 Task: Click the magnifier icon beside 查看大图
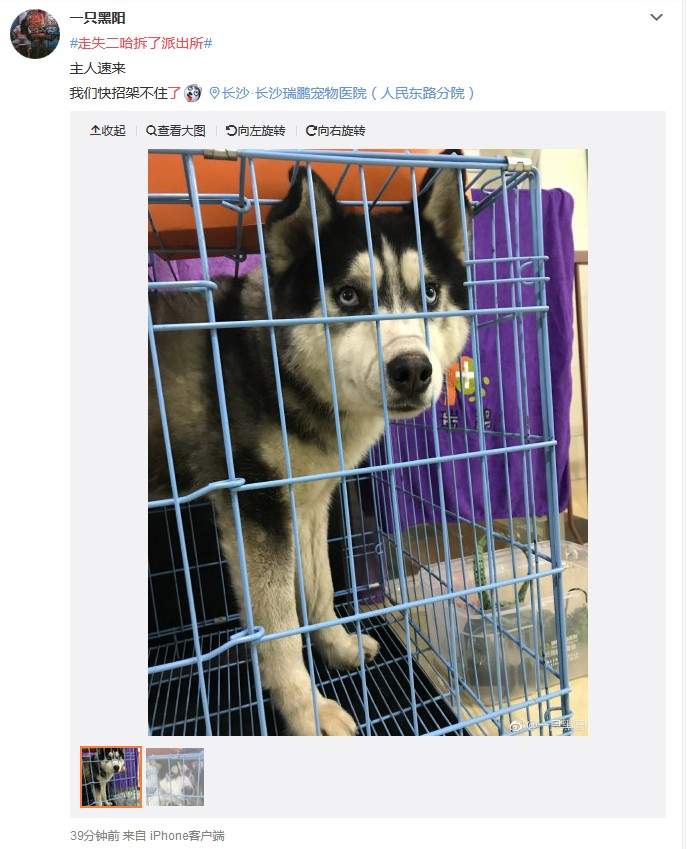(x=151, y=130)
